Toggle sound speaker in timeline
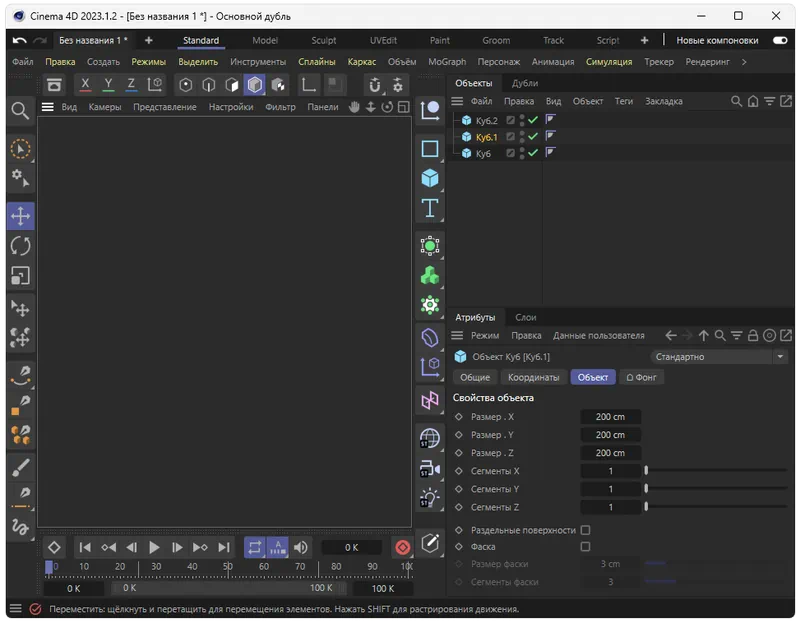The width and height of the screenshot is (800, 623). click(x=301, y=547)
